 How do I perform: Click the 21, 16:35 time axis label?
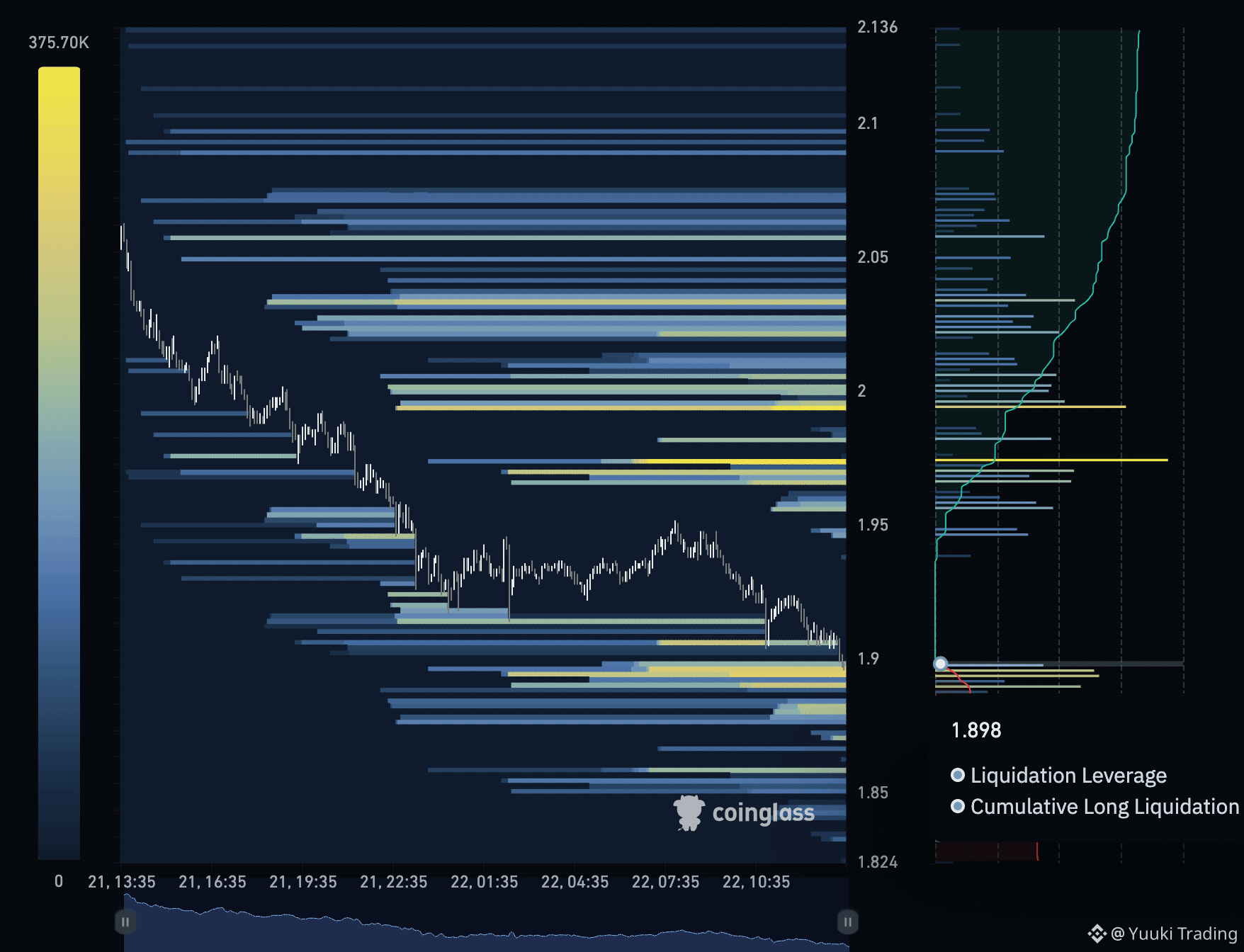pos(213,882)
